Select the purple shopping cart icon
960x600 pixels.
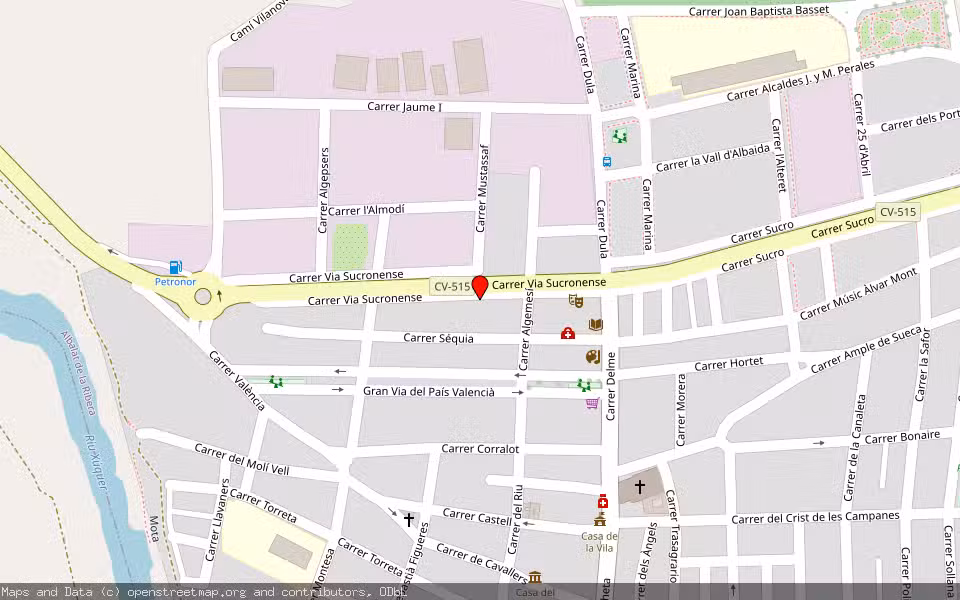[592, 403]
